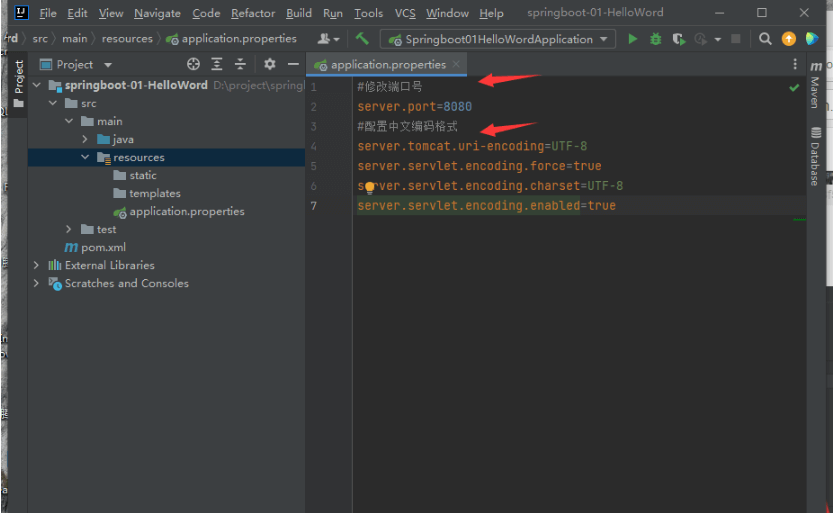Open the Tools menu
Image resolution: width=833 pixels, height=513 pixels.
pos(369,13)
